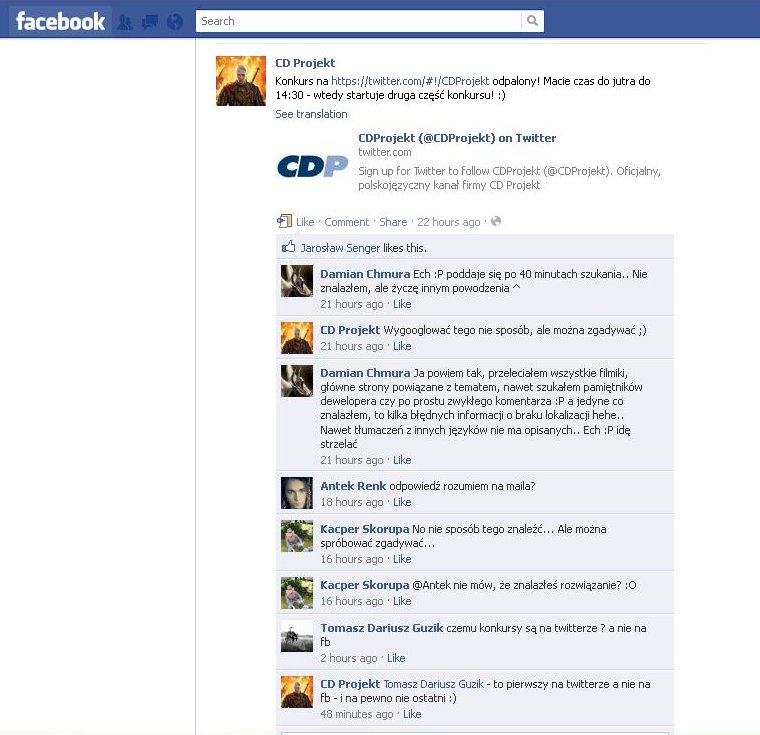Open CDProjekt (@CDProjekt) on Twitter title
The height and width of the screenshot is (735, 760).
(457, 138)
